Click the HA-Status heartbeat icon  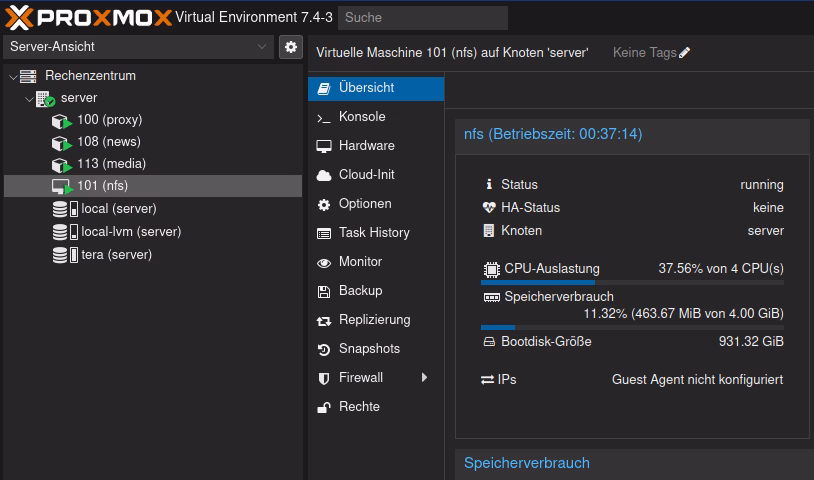pyautogui.click(x=489, y=208)
